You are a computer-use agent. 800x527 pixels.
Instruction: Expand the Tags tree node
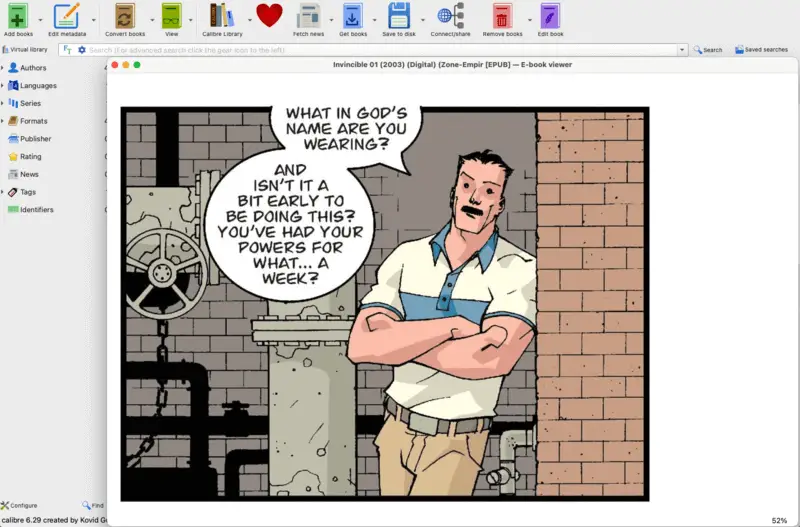click(x=3, y=192)
